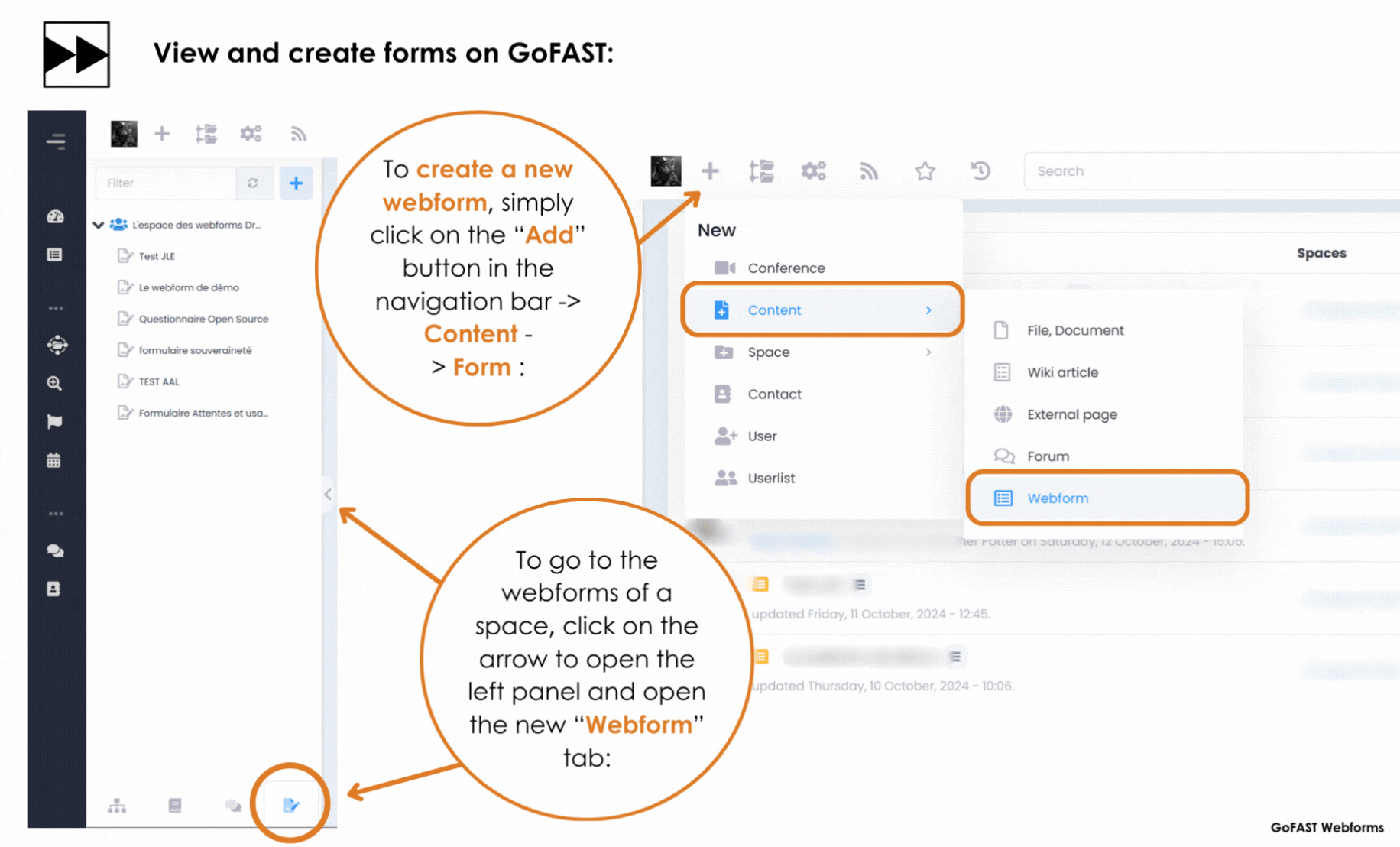This screenshot has width=1400, height=847.
Task: Open the chat messages icon in sidebar
Action: [x=56, y=550]
